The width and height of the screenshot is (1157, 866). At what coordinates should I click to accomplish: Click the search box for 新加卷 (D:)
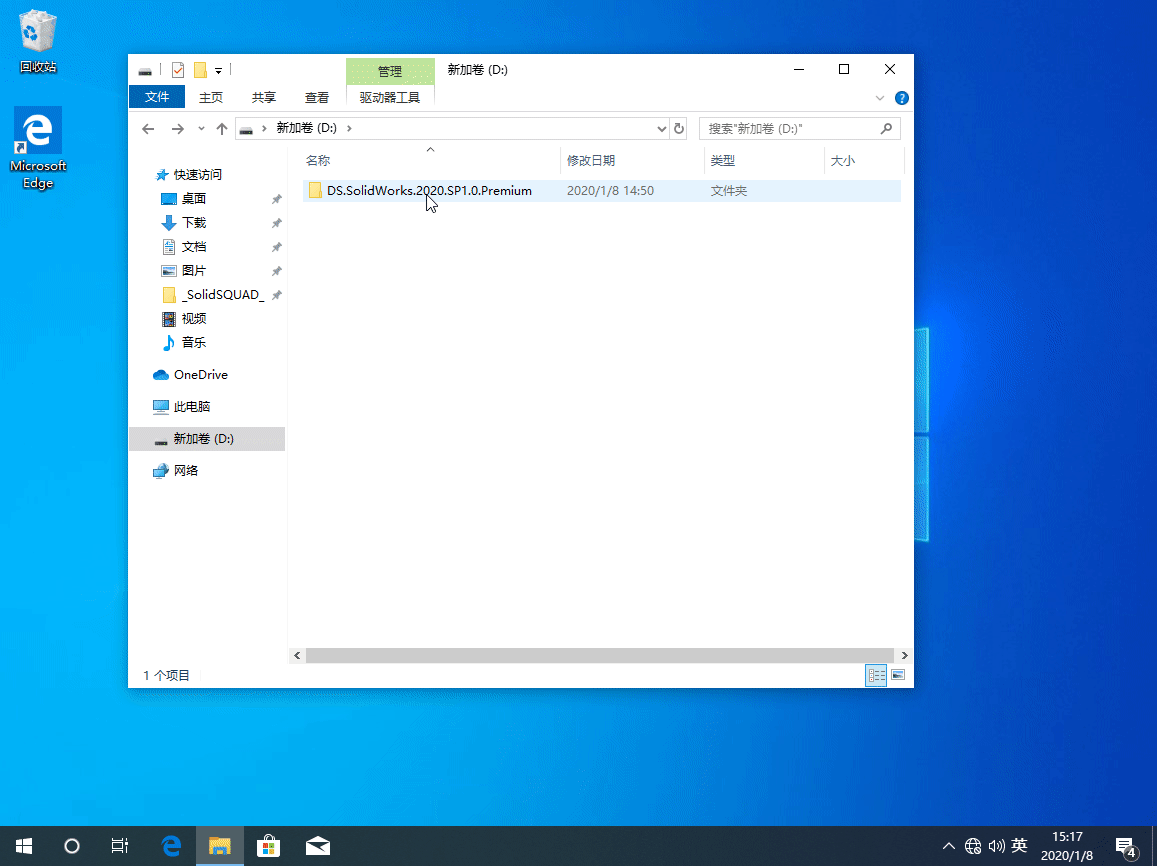coord(800,128)
